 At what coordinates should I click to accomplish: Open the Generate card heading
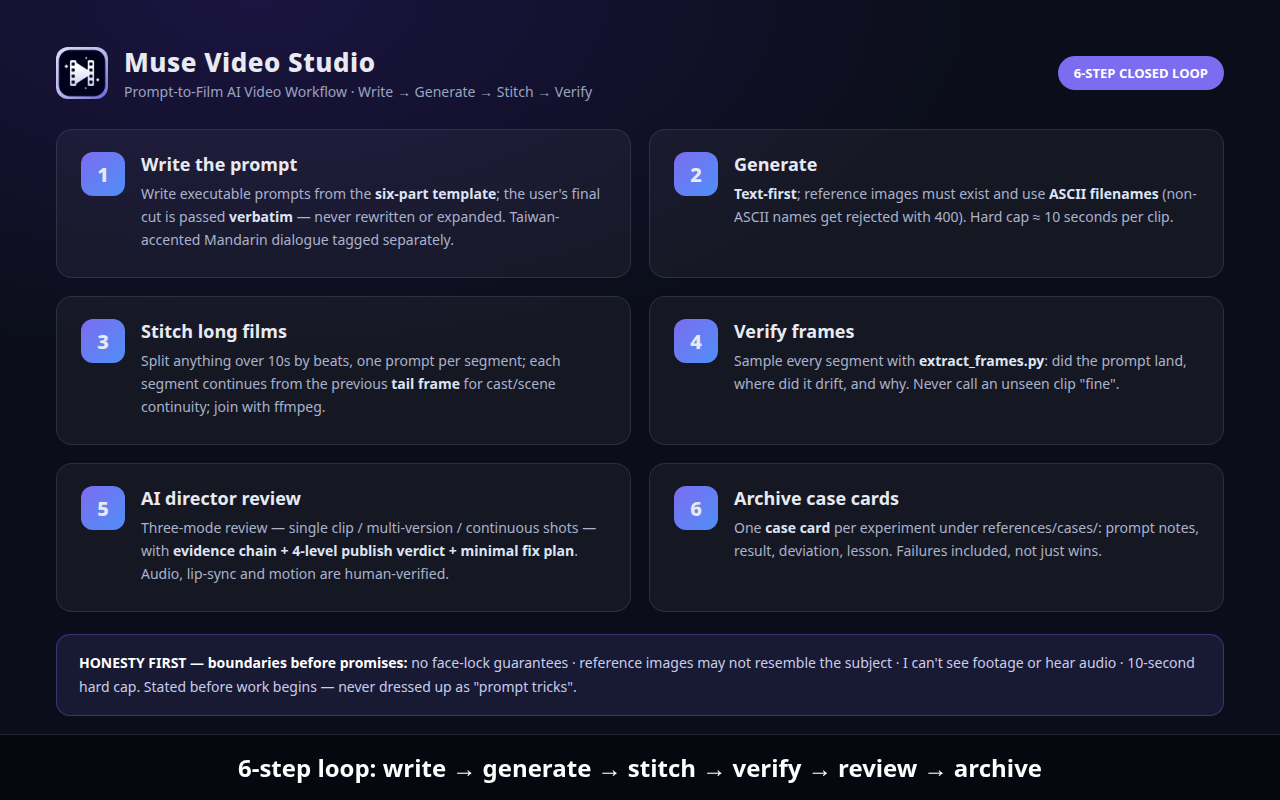coord(775,165)
